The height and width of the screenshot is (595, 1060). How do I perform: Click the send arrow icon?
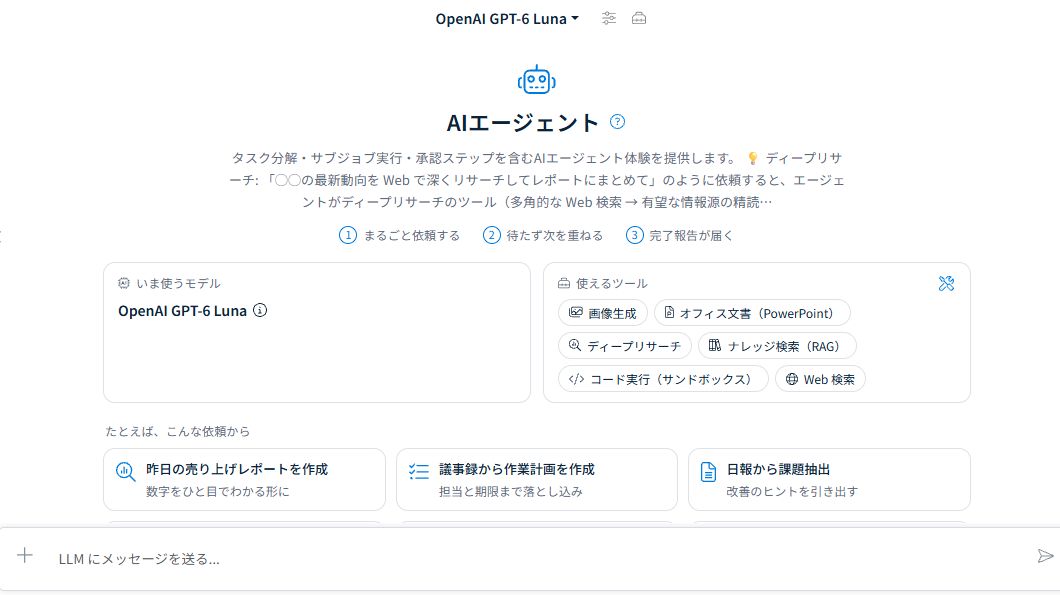(x=1045, y=556)
